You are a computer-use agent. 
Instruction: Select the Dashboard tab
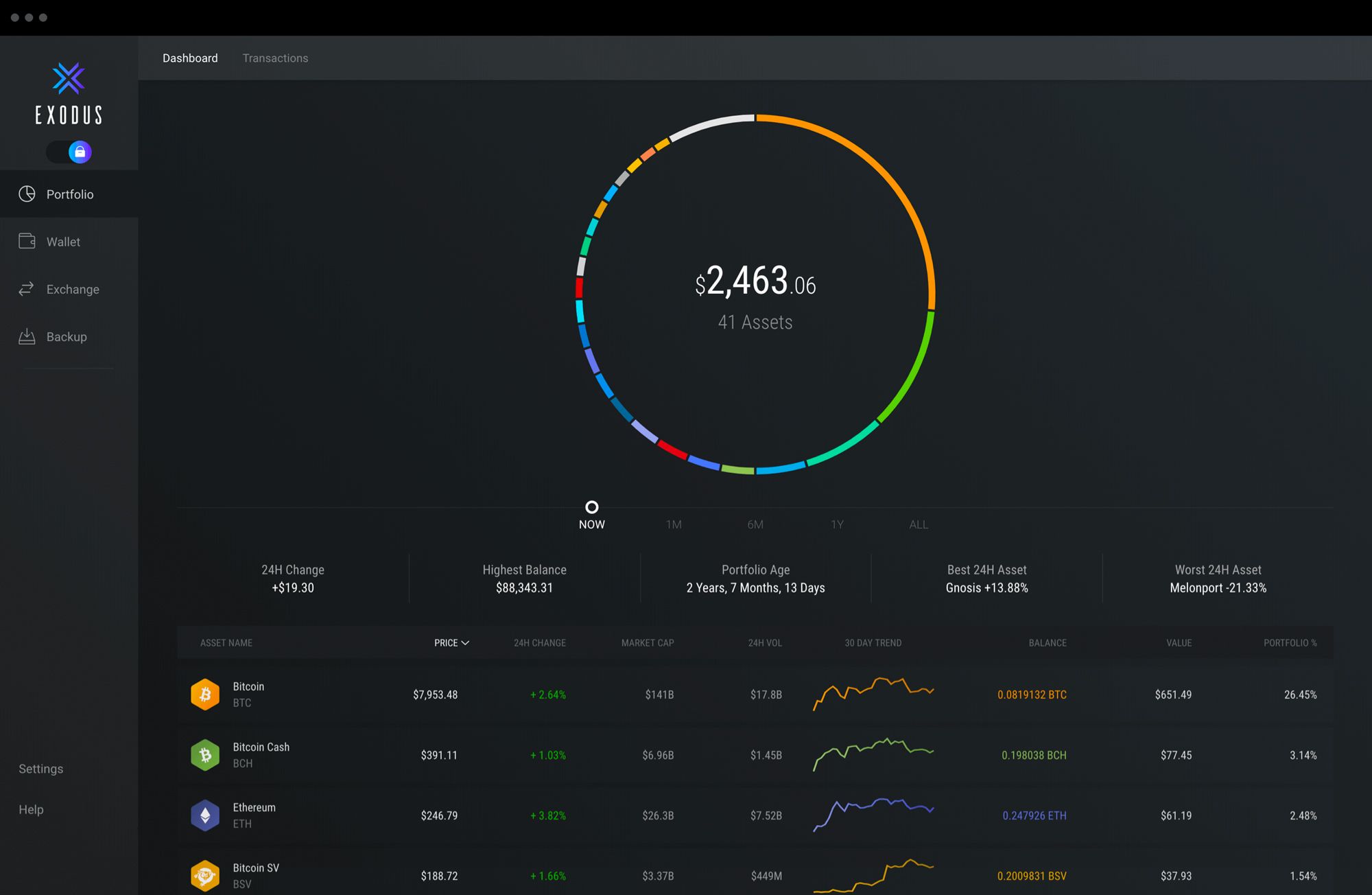click(x=190, y=58)
